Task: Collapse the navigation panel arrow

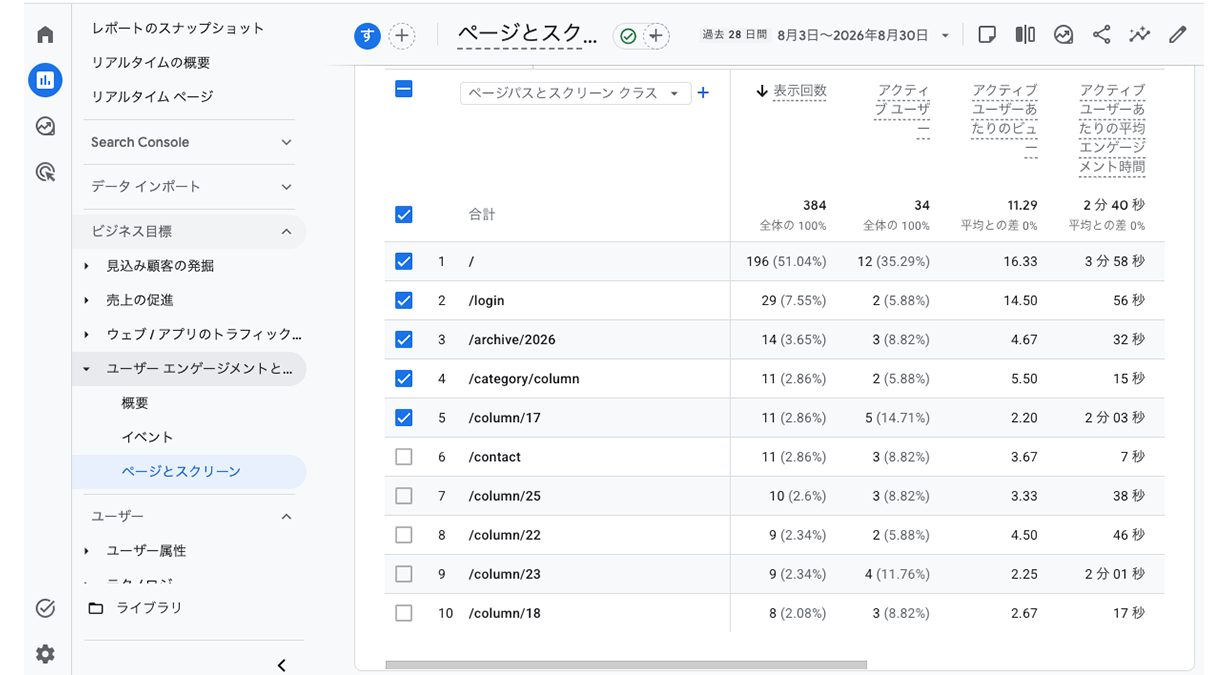Action: (282, 665)
